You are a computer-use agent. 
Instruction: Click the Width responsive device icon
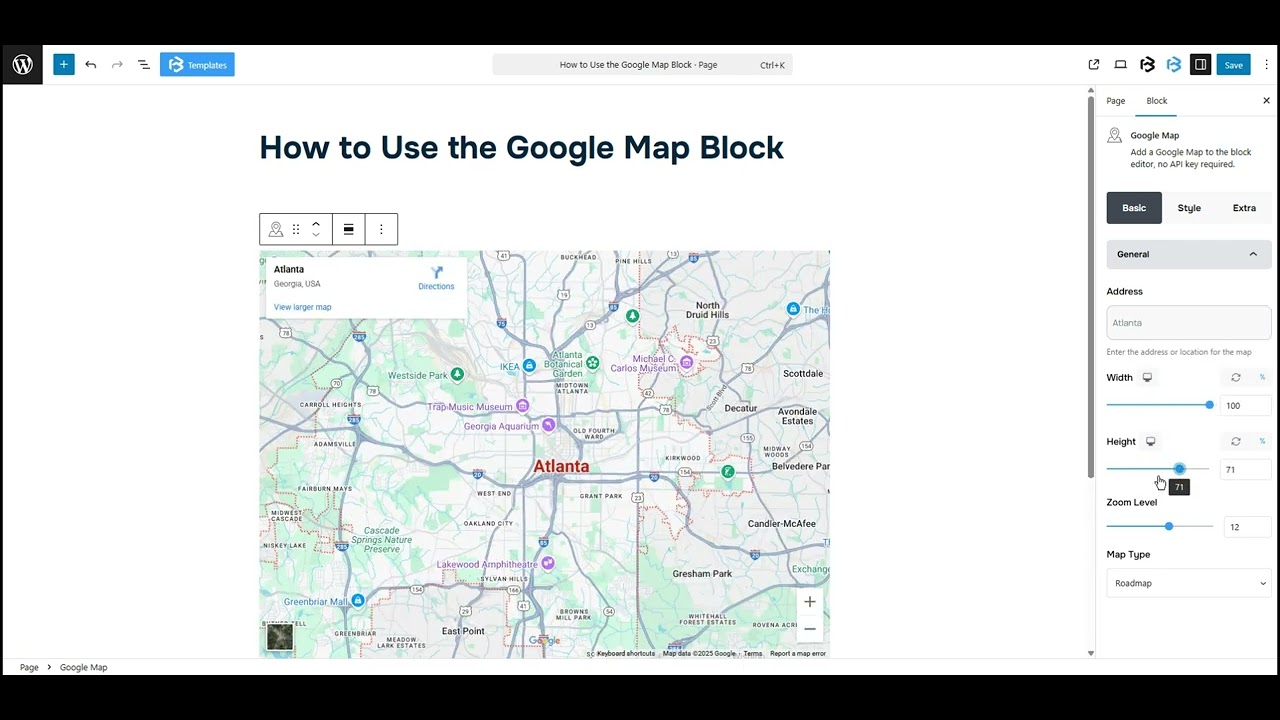pos(1147,377)
